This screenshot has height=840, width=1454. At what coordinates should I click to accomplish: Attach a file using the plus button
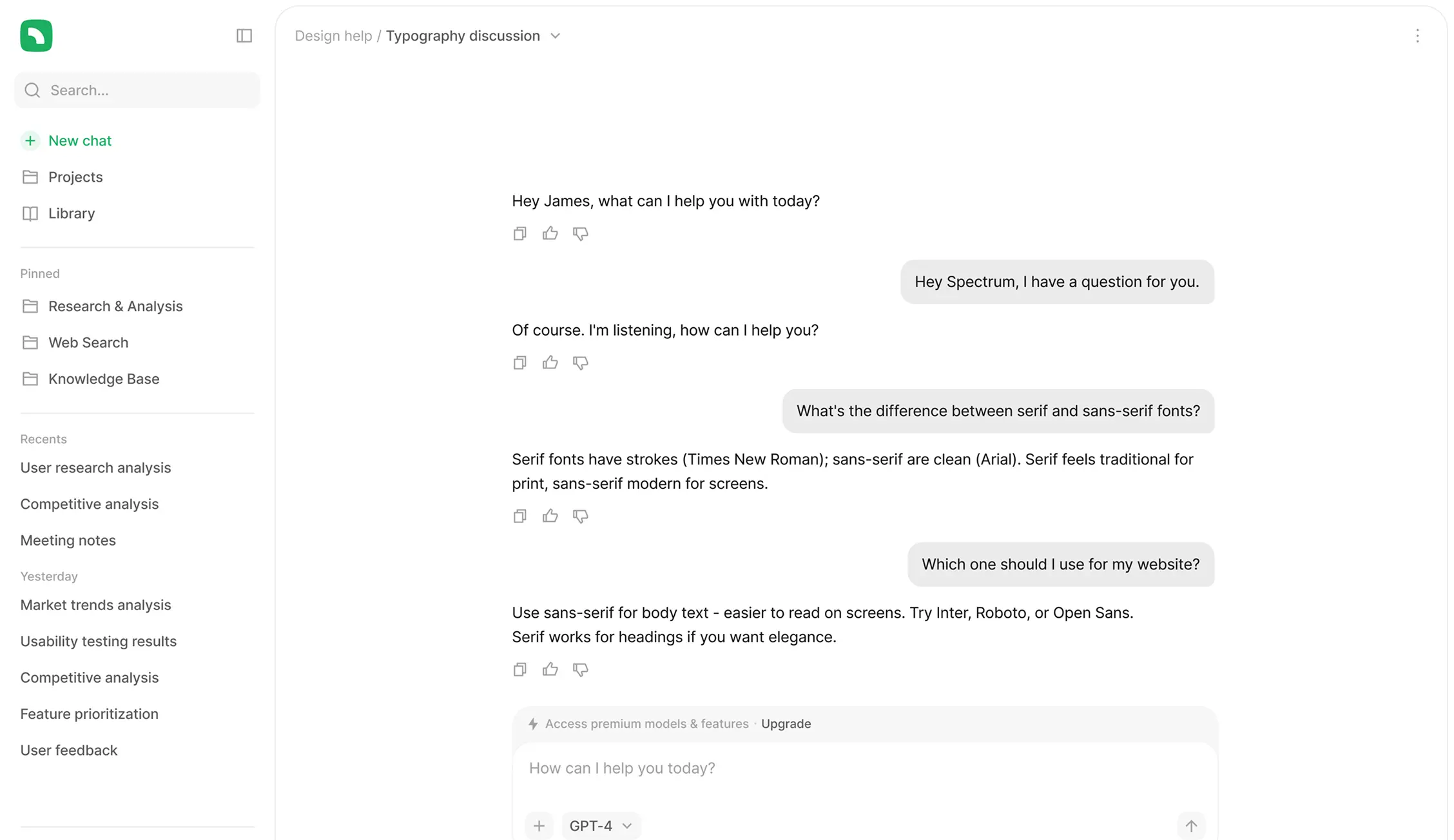pyautogui.click(x=539, y=825)
